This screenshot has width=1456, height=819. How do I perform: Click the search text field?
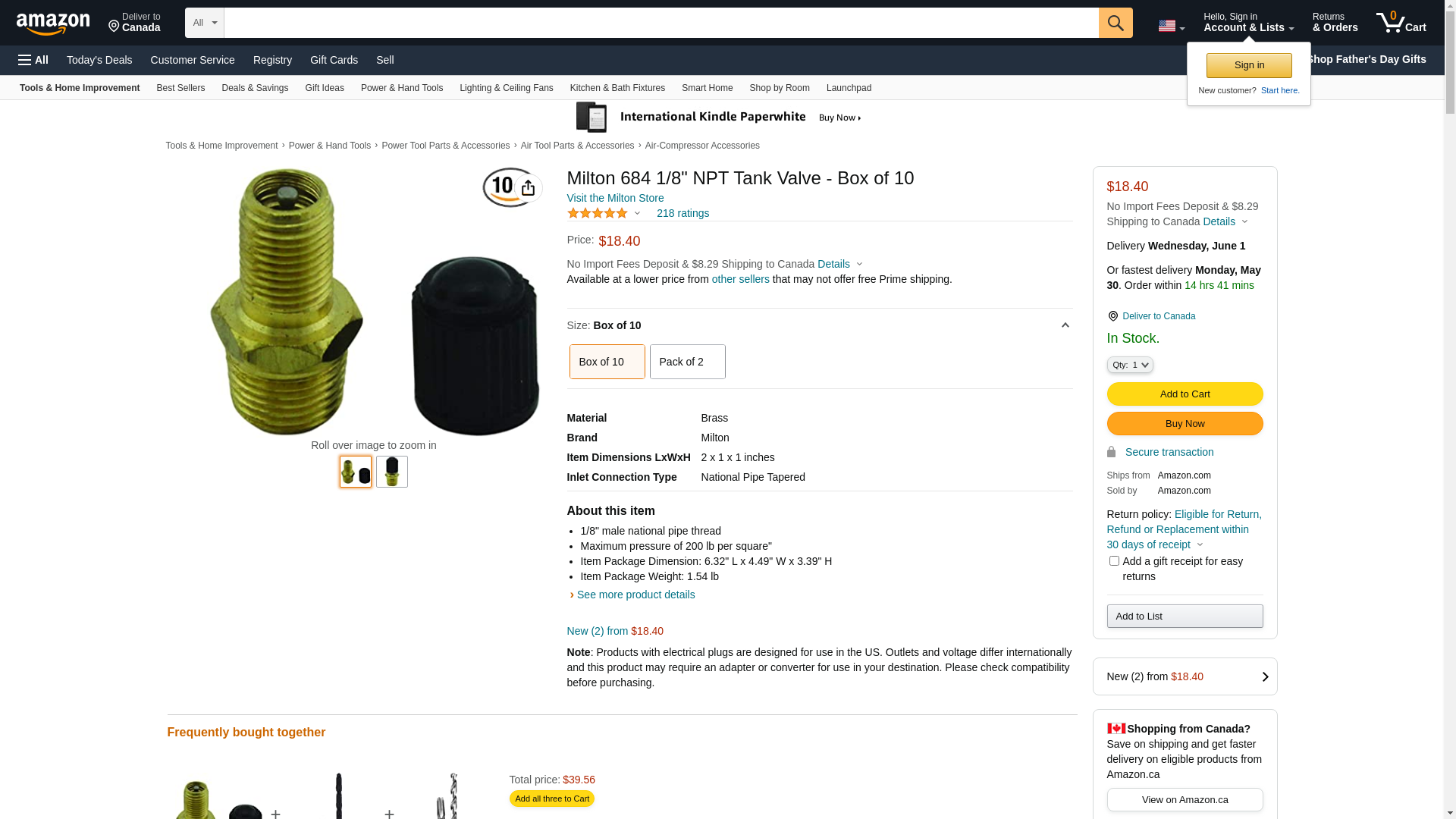660,23
